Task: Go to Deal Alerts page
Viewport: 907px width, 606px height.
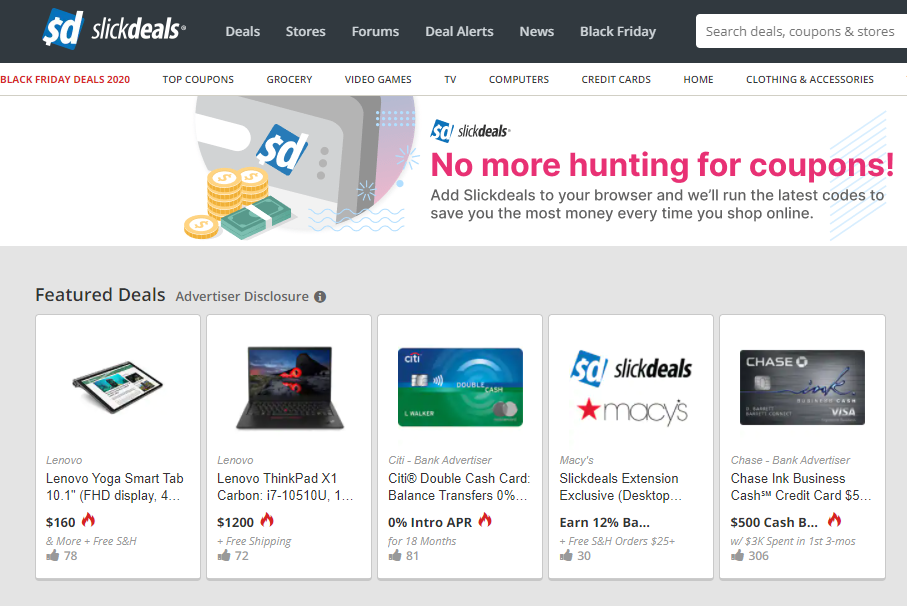Action: 459,31
